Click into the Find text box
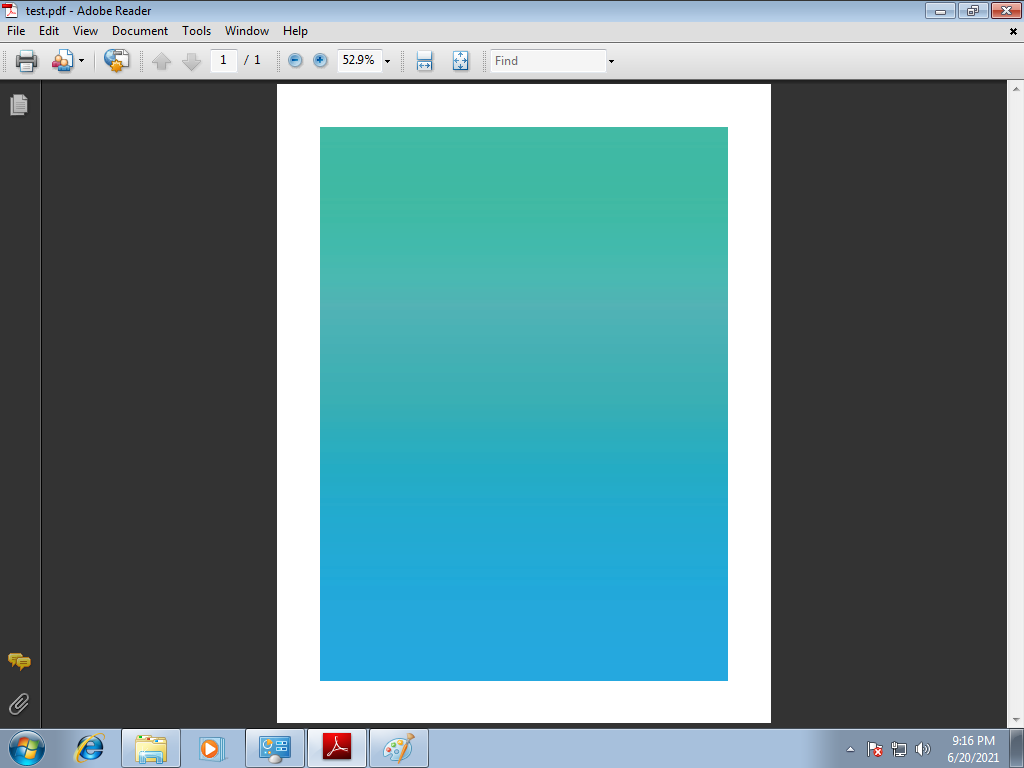This screenshot has height=768, width=1024. (548, 61)
